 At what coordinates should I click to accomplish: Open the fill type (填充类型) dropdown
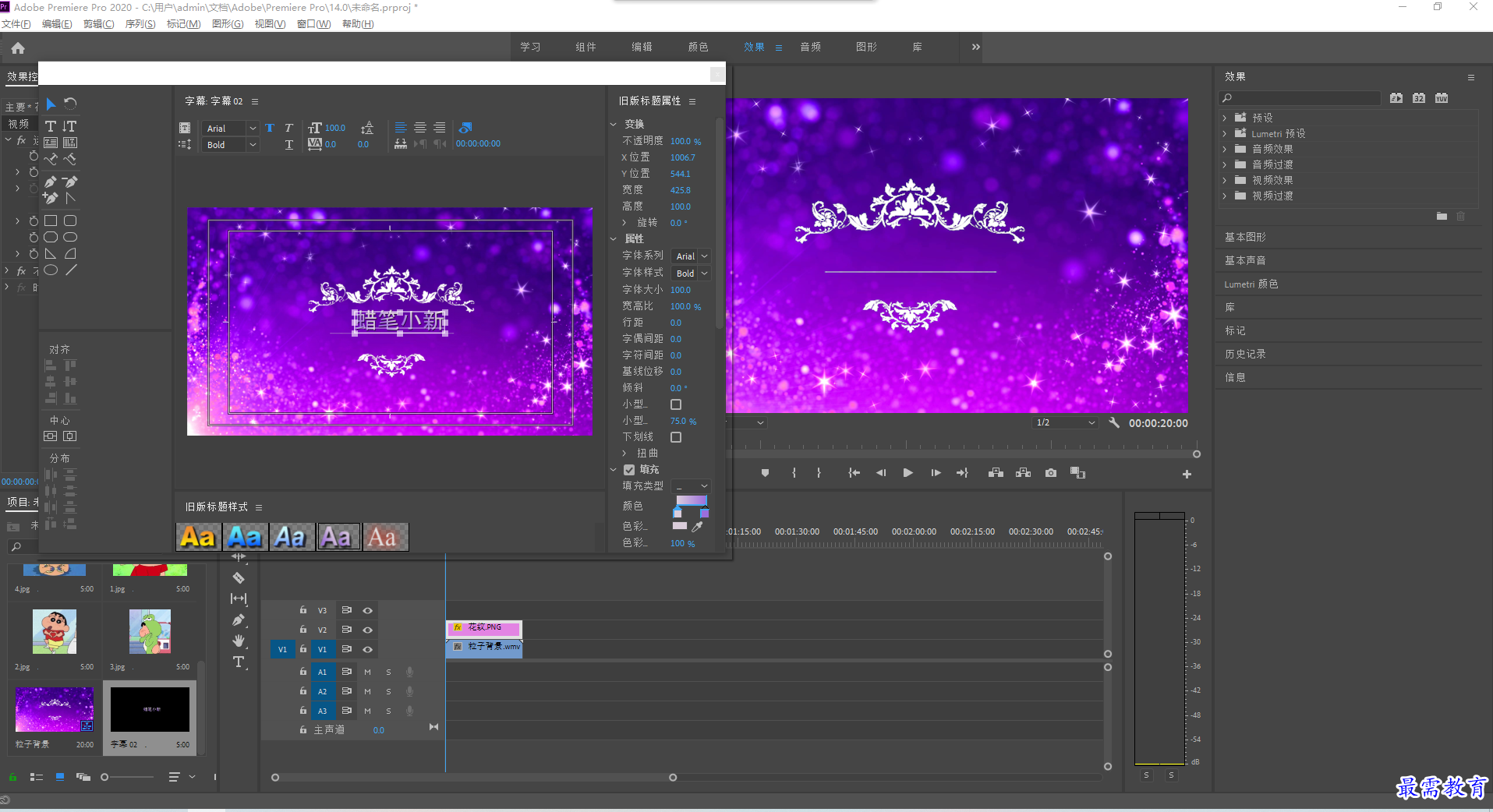(691, 486)
